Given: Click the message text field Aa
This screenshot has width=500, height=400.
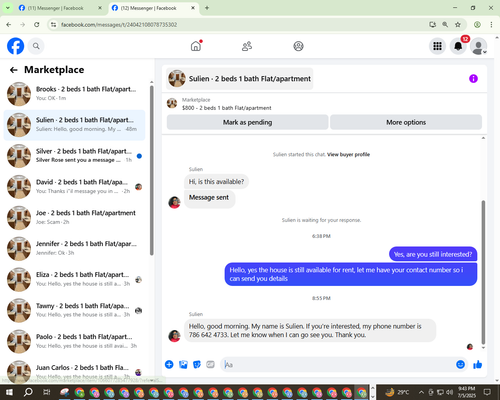Looking at the screenshot, I should tap(337, 365).
